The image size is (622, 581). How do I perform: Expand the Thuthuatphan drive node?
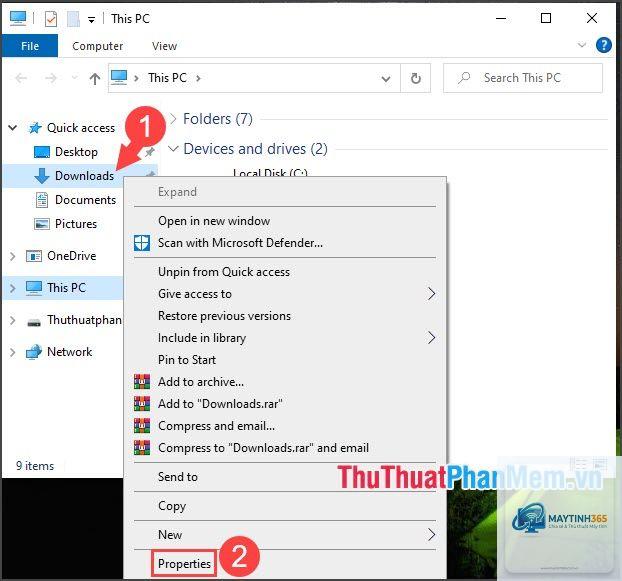tap(13, 320)
